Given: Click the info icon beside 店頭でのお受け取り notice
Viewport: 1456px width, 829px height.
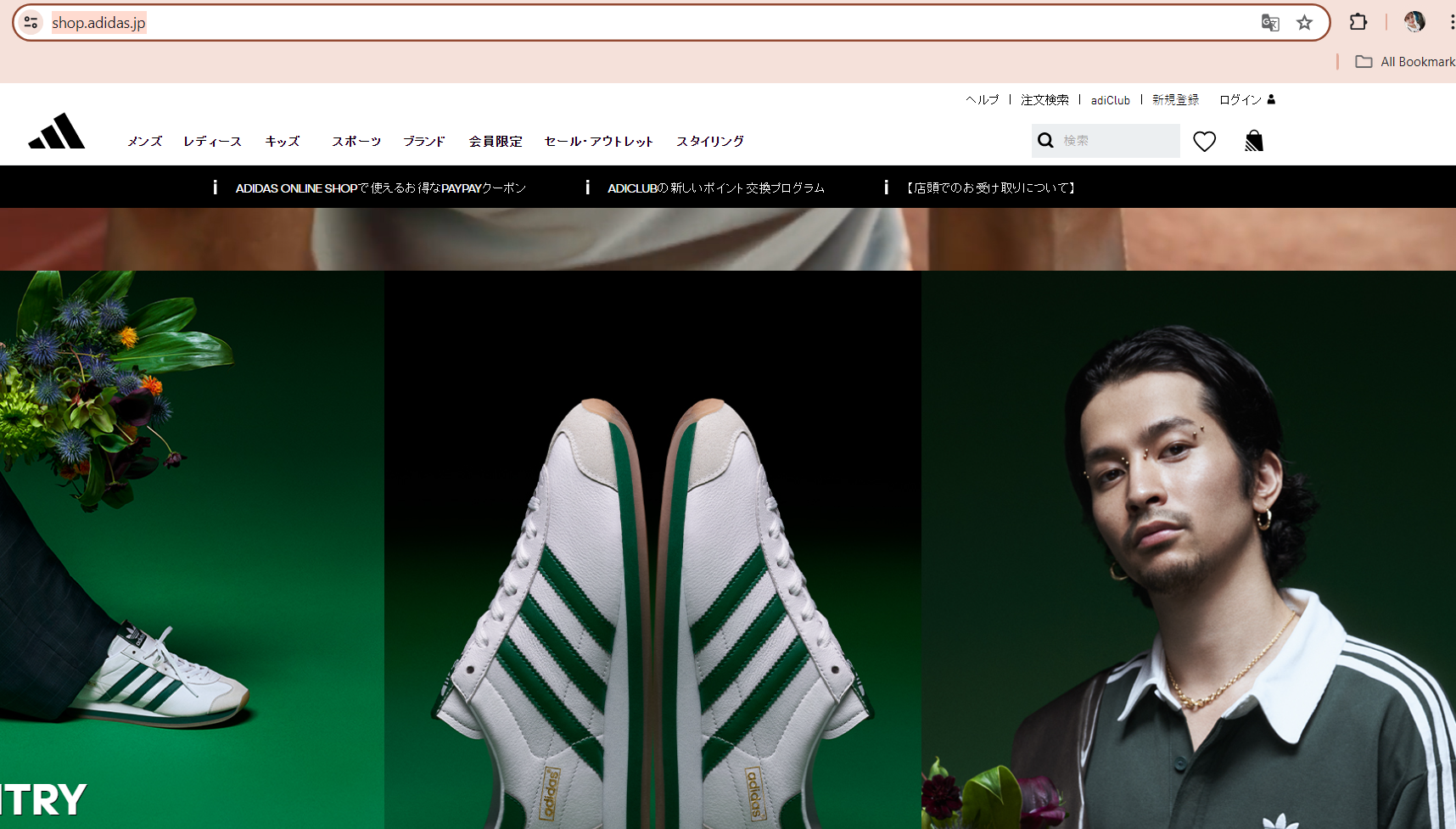Looking at the screenshot, I should pos(886,188).
